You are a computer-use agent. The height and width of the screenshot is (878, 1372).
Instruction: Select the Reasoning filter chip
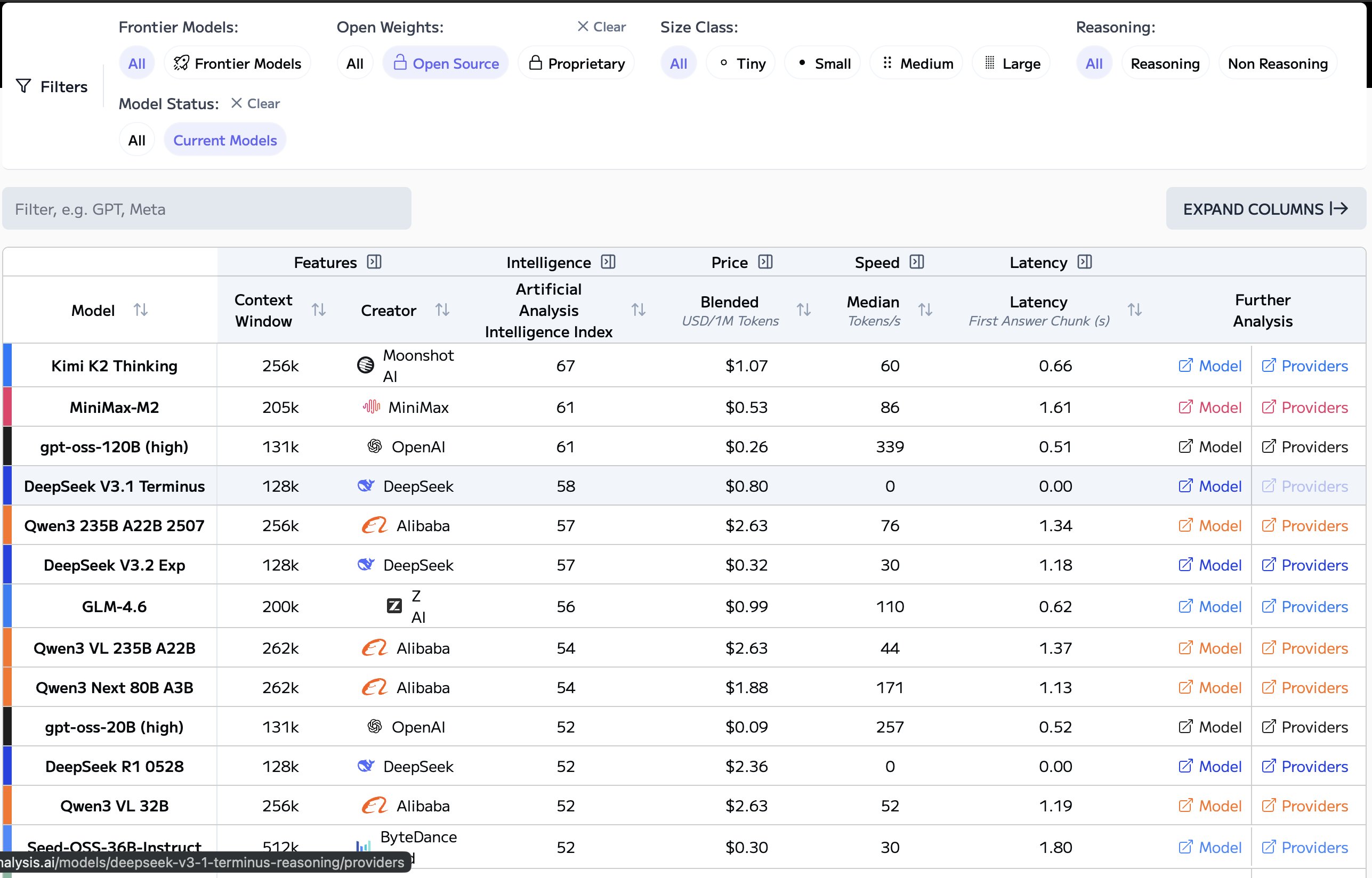click(1165, 63)
